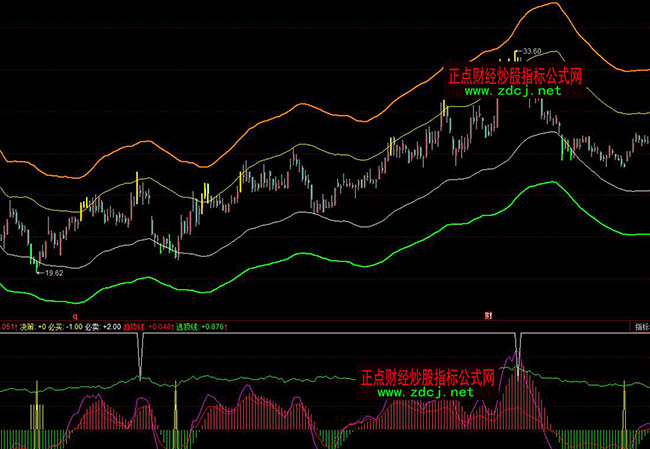This screenshot has width=650, height=449.
Task: Select the 决策 indicator value label
Action: point(32,326)
